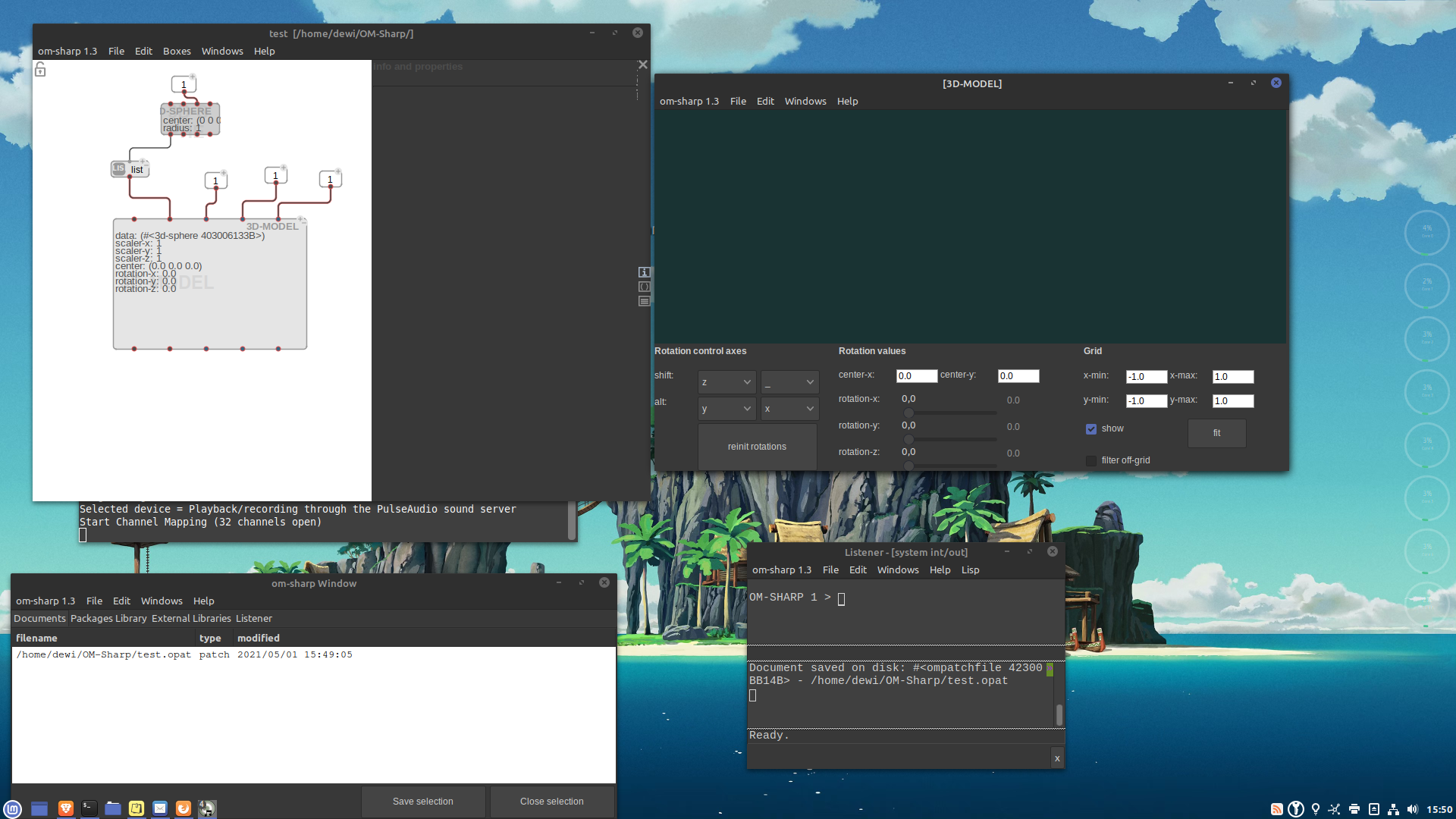Open the Linux Mint start menu

tap(13, 808)
